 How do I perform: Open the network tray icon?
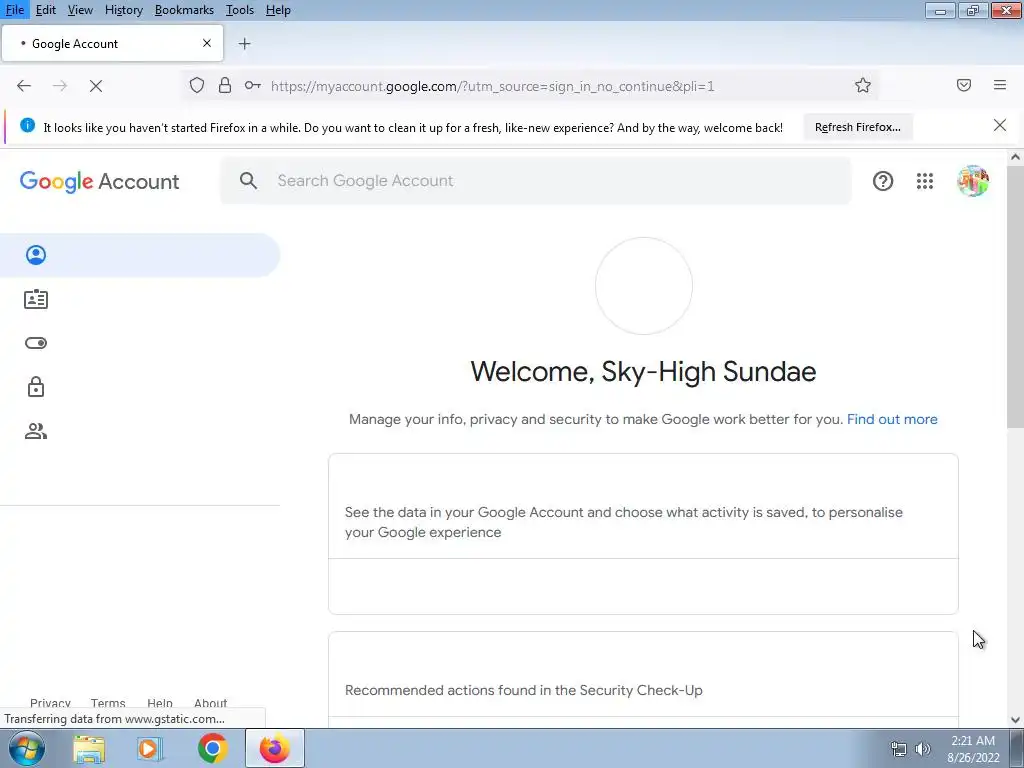coord(899,749)
